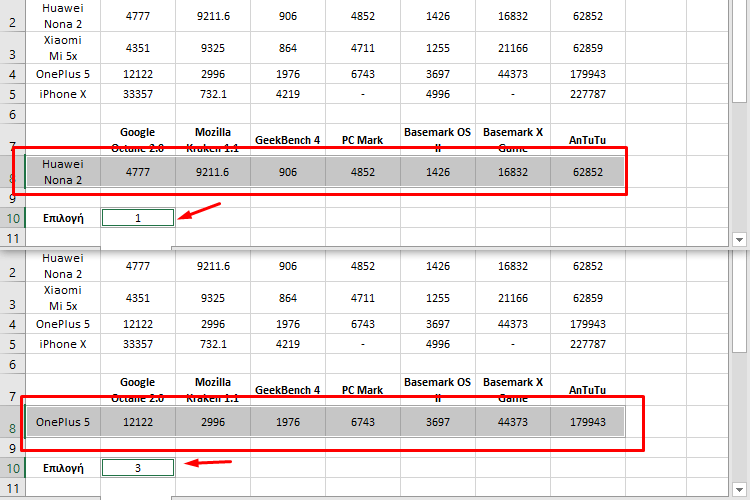Click 6743 in row 4 of lower sheet
Image resolution: width=750 pixels, height=500 pixels.
pos(363,324)
